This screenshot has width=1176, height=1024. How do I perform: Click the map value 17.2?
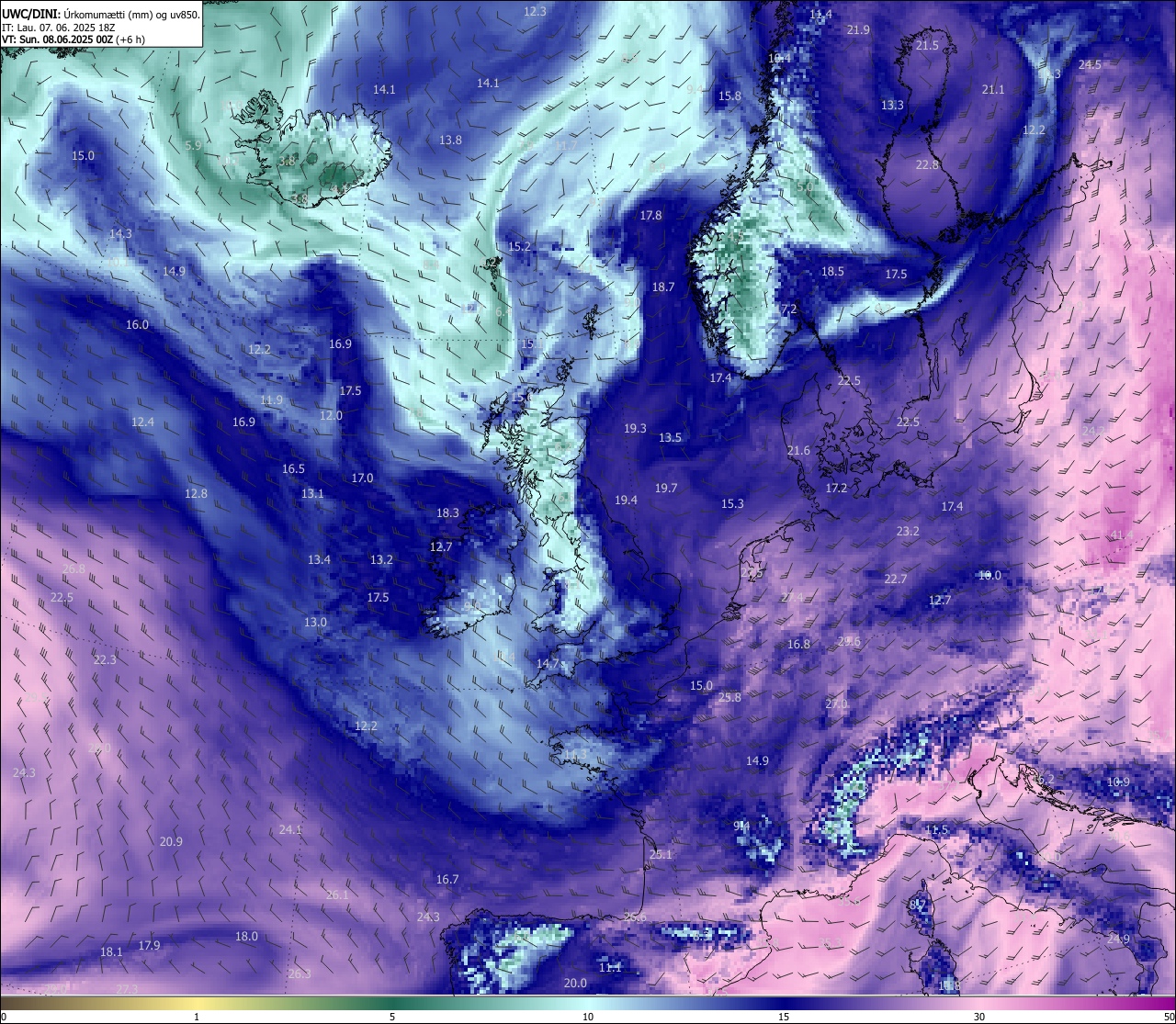click(836, 488)
